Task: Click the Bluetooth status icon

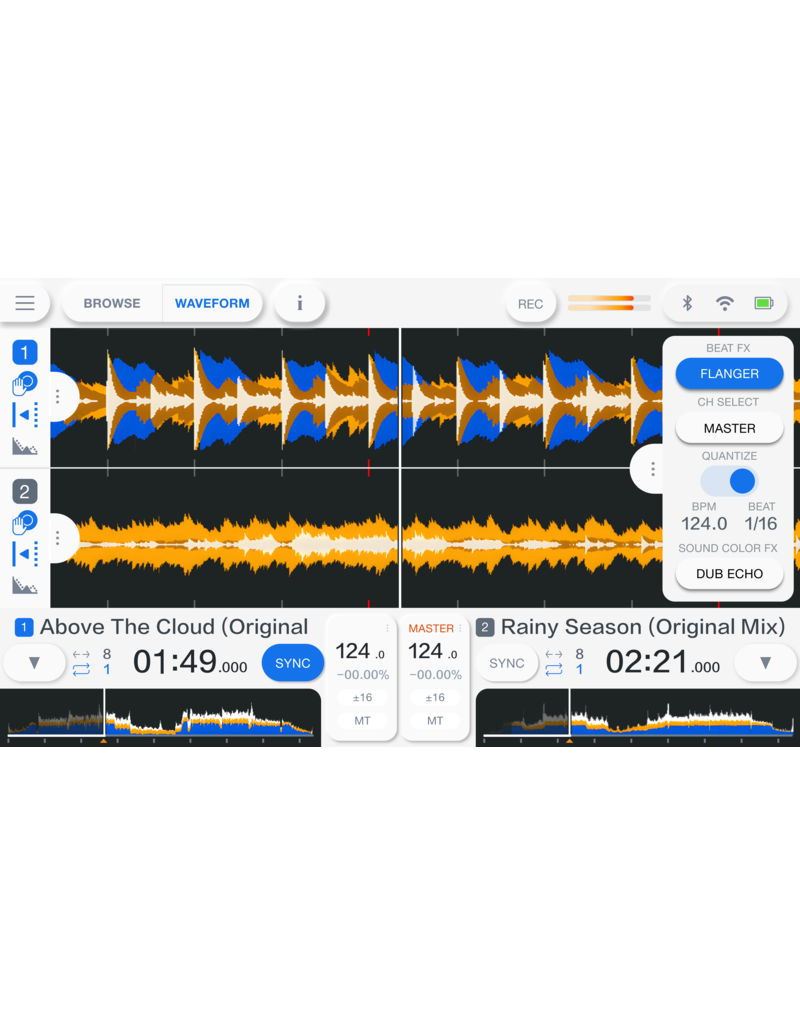Action: (x=687, y=303)
